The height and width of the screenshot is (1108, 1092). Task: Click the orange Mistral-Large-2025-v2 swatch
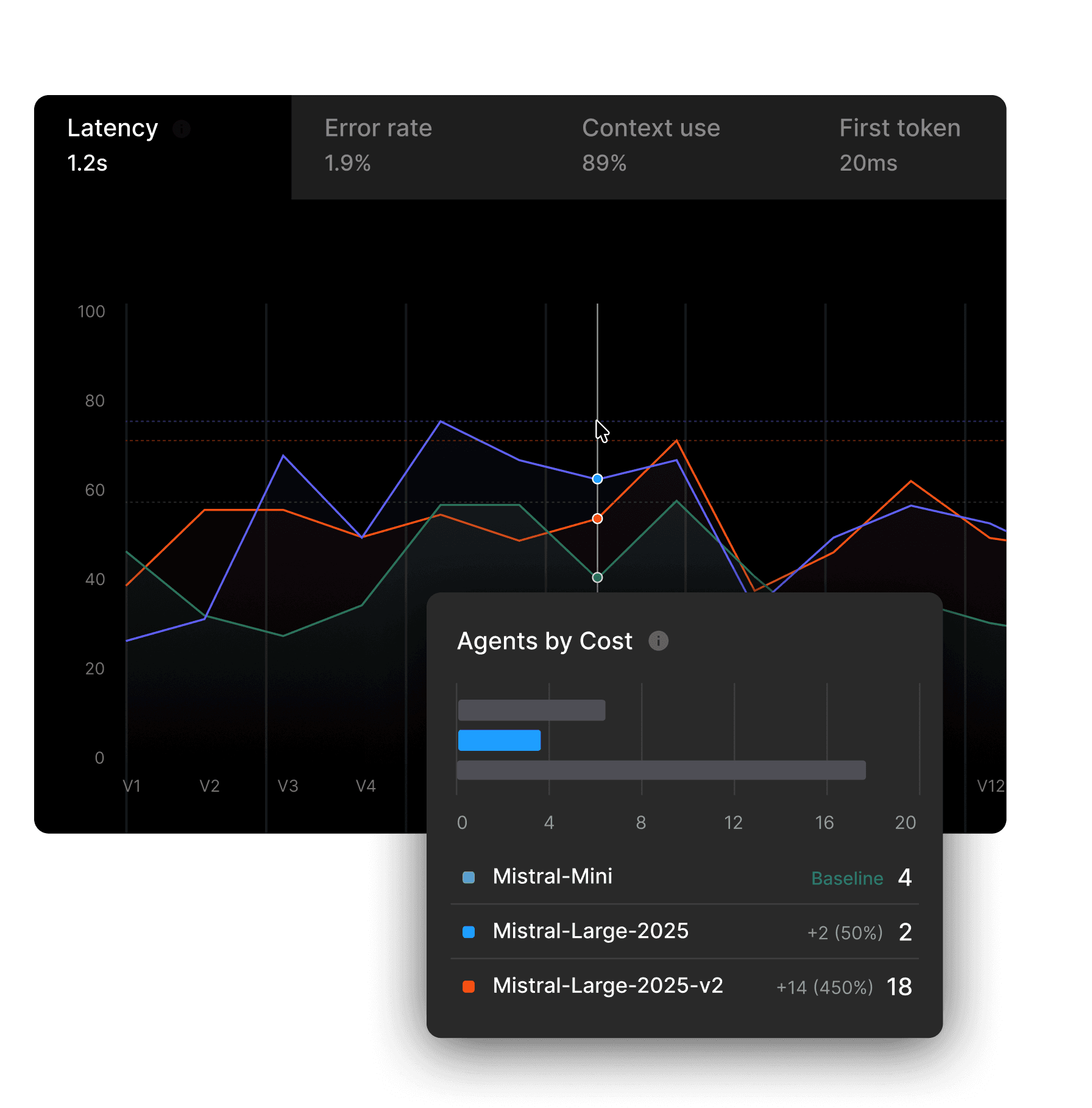(x=469, y=987)
